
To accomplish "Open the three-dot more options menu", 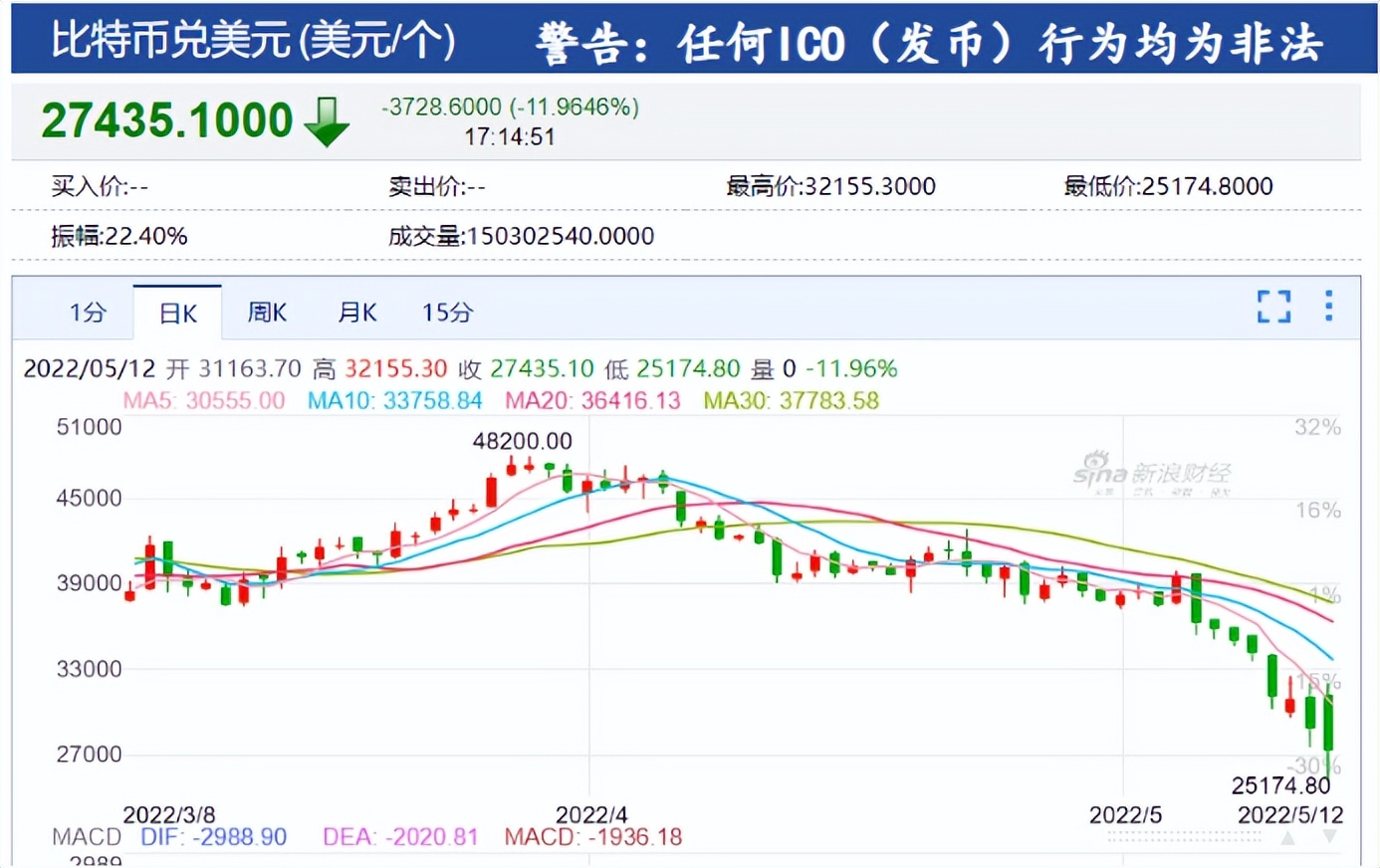I will pos(1328,306).
